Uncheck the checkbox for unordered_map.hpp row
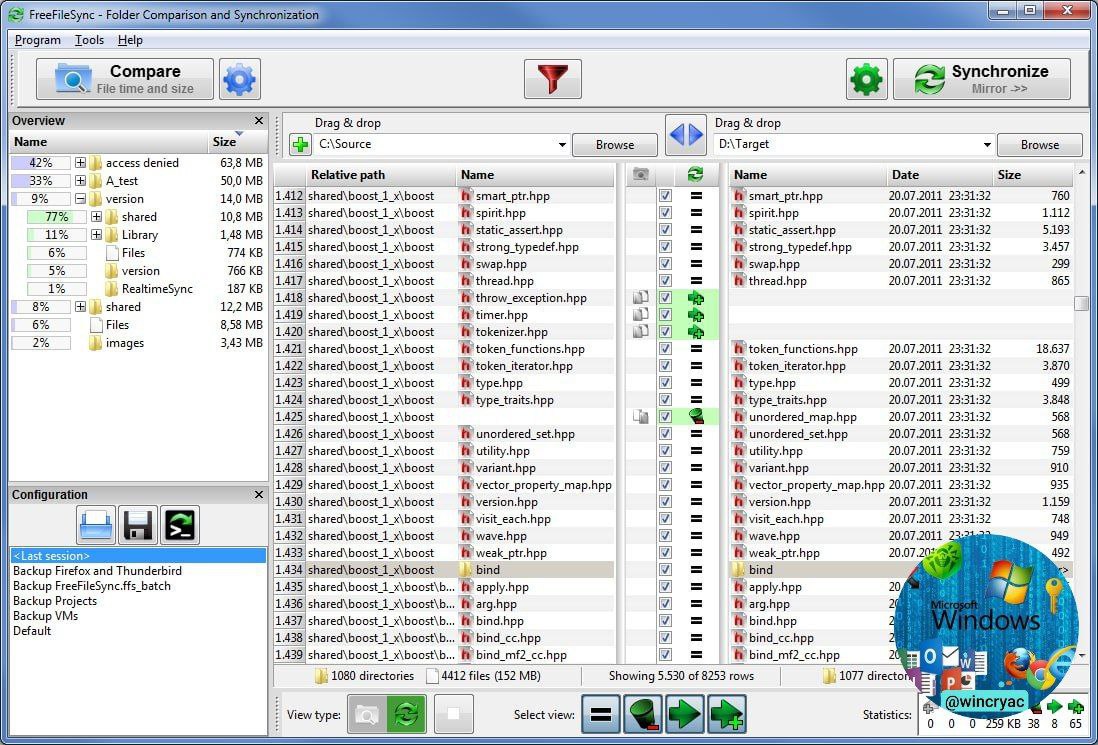 pos(665,417)
